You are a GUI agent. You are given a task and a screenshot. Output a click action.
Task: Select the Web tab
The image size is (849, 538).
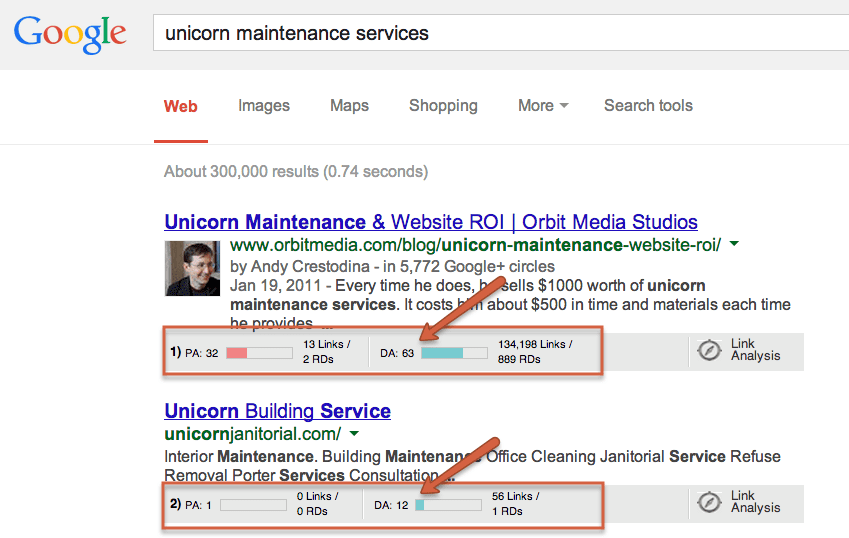[x=181, y=106]
